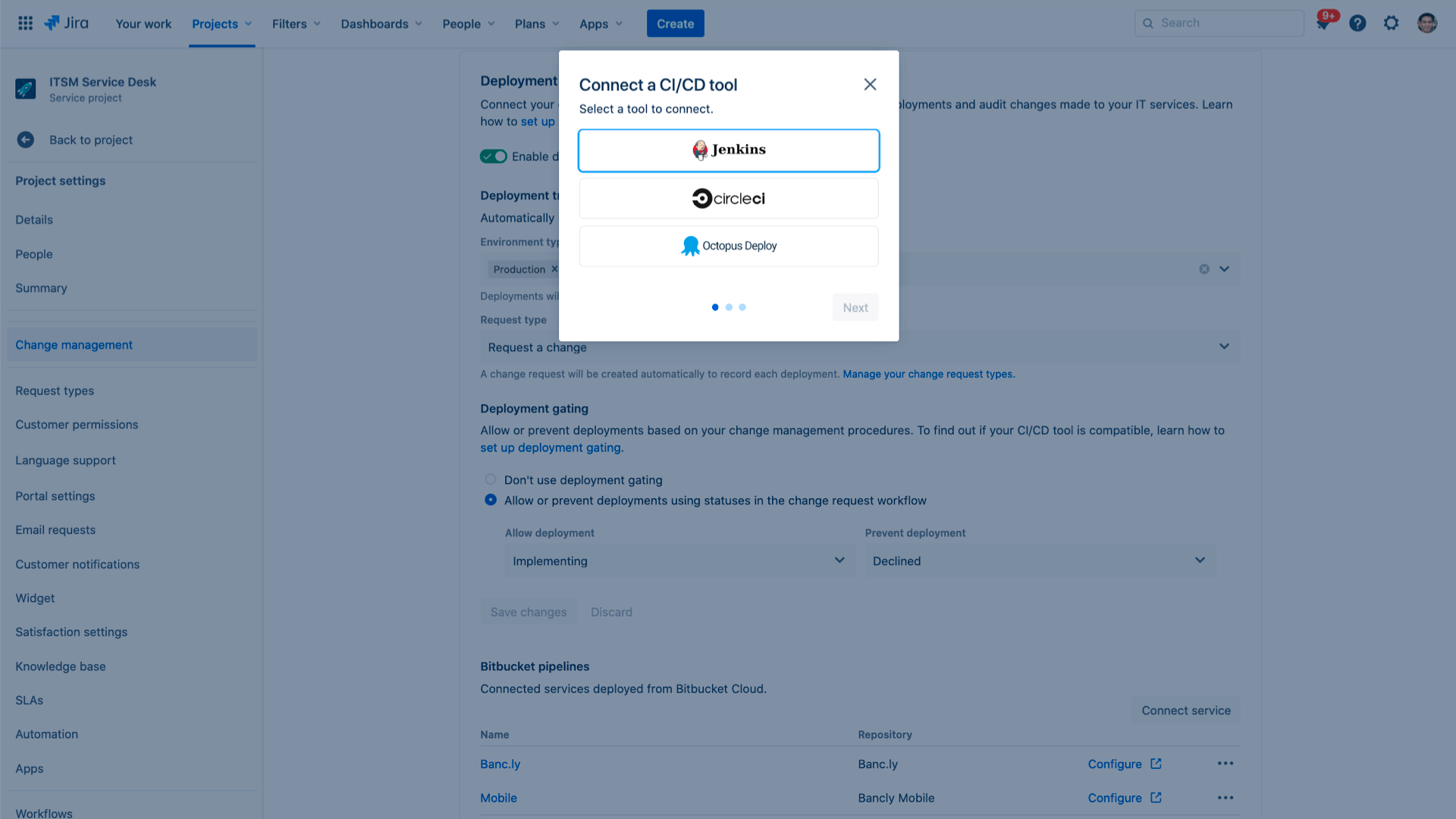Select the Octopus Deploy tool

coord(728,245)
